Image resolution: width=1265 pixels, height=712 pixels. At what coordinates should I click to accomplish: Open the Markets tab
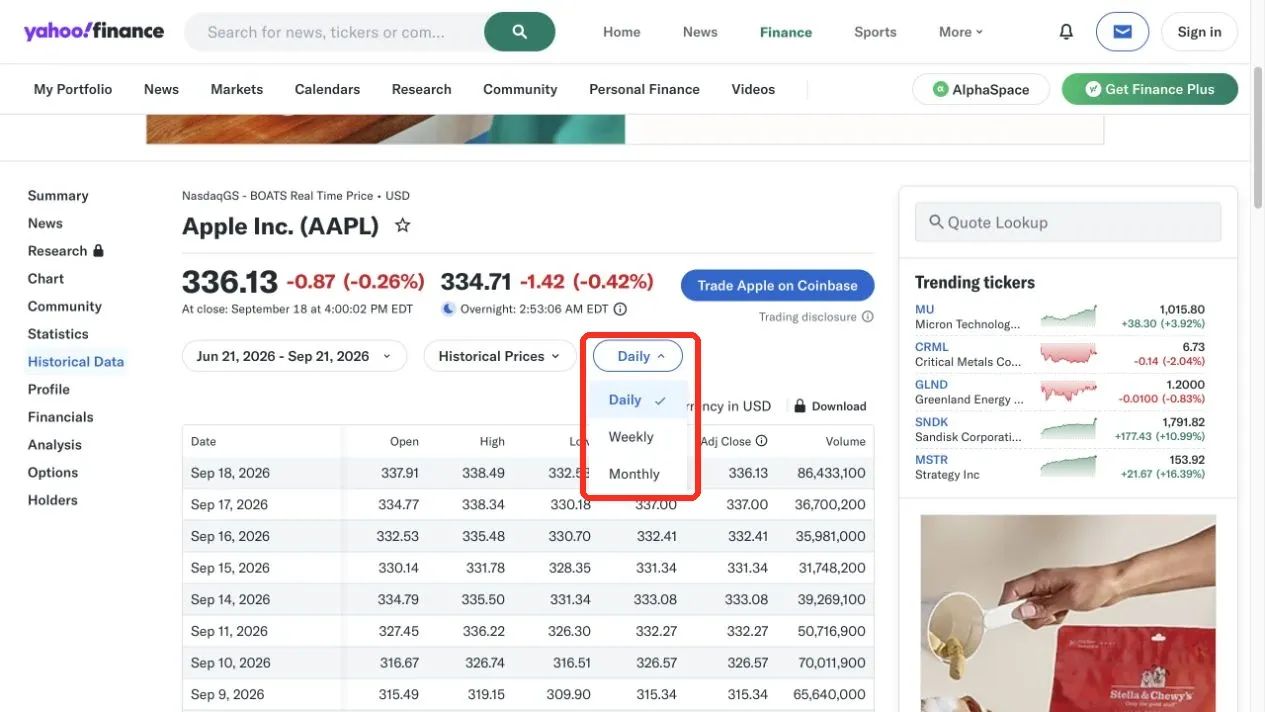point(237,89)
